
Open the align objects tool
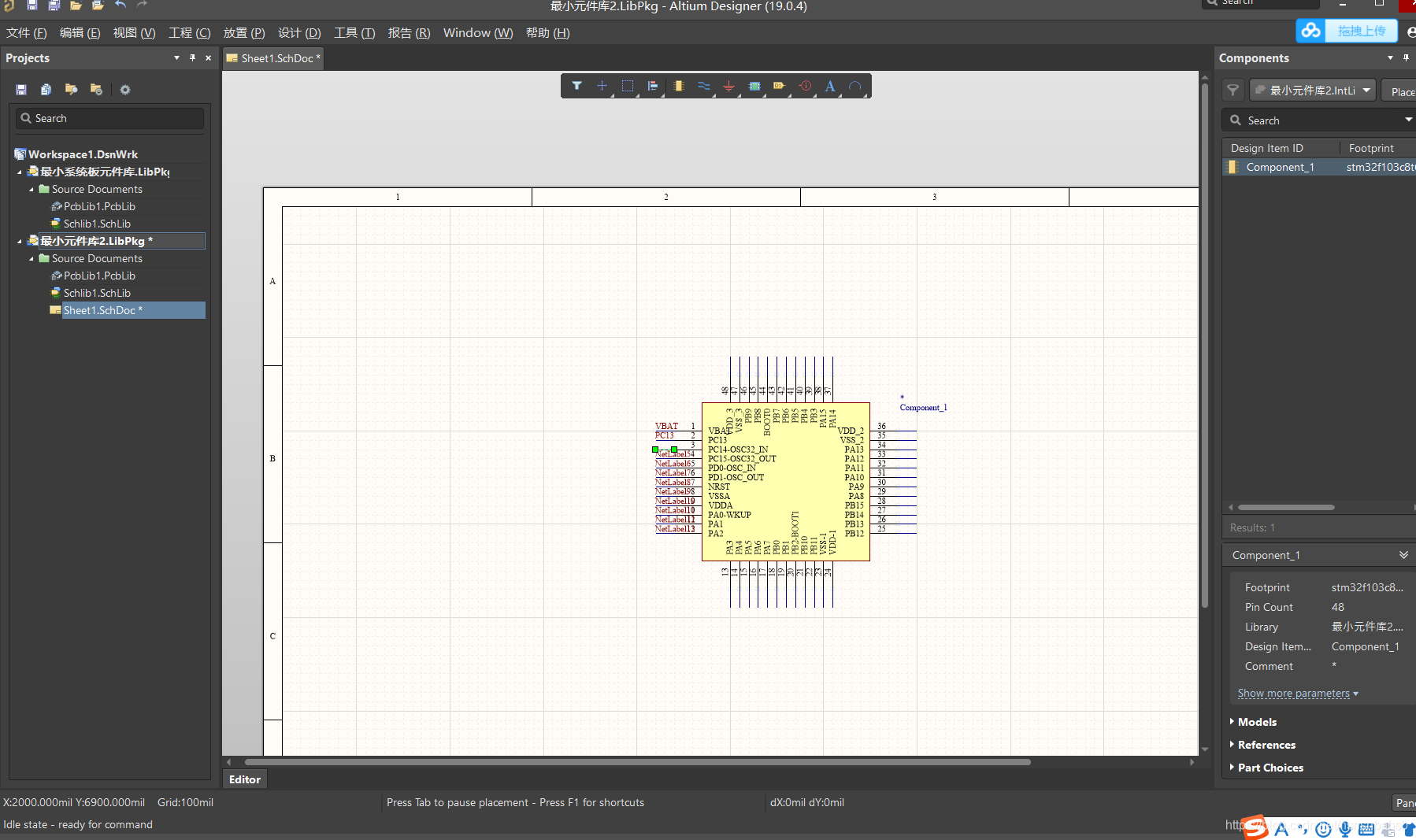point(653,86)
